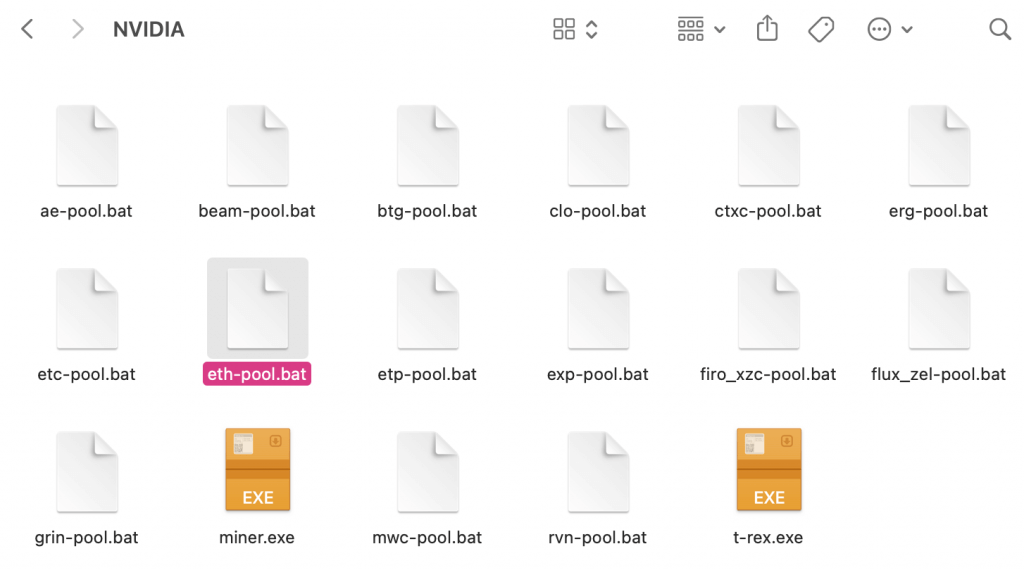Viewport: 1024px width, 570px height.
Task: Select the erg-pool.bat file
Action: point(938,146)
